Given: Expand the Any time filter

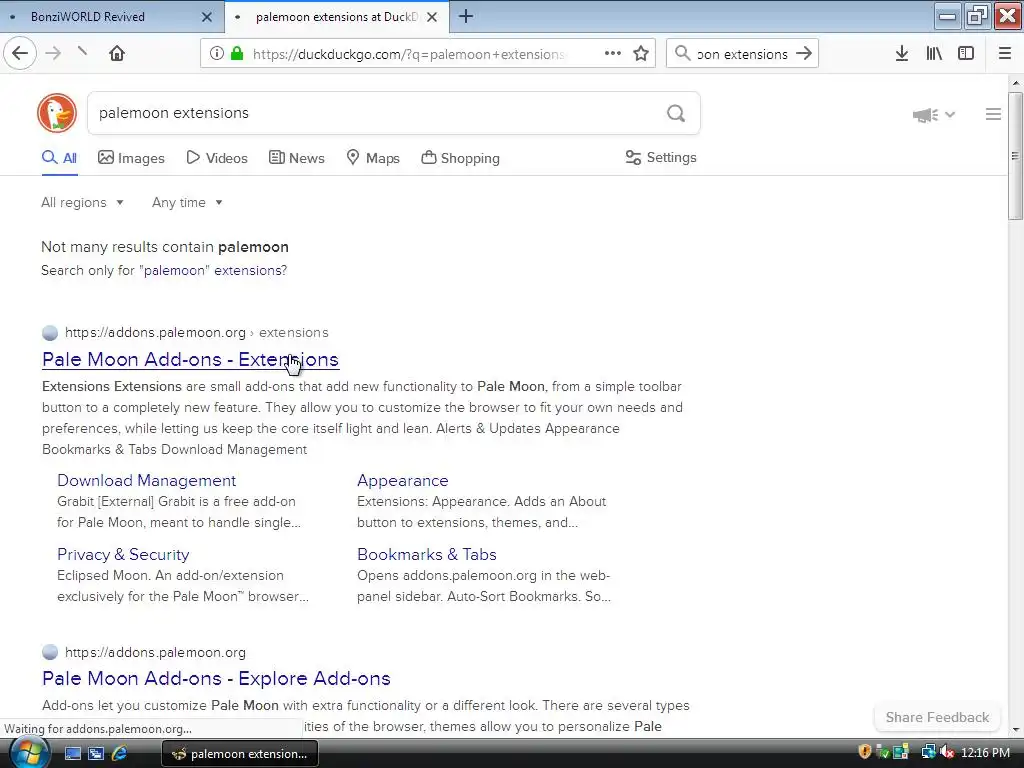Looking at the screenshot, I should [187, 202].
